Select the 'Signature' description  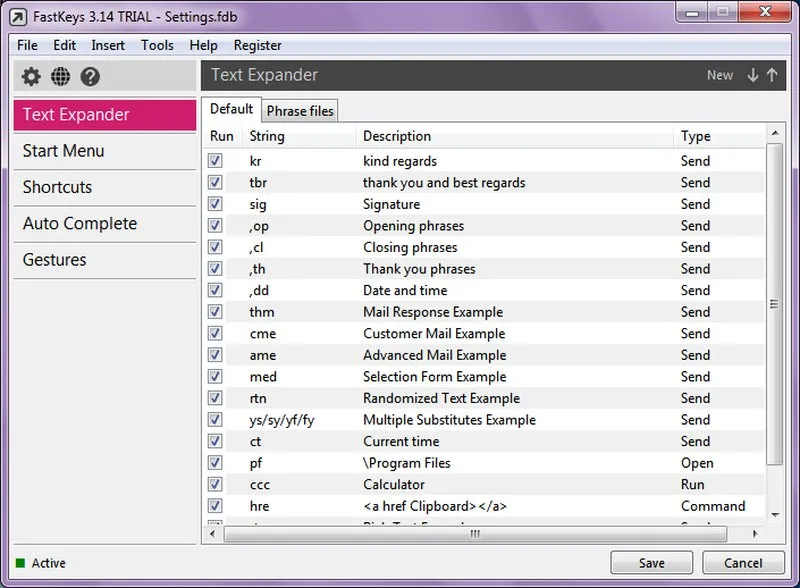[x=391, y=204]
